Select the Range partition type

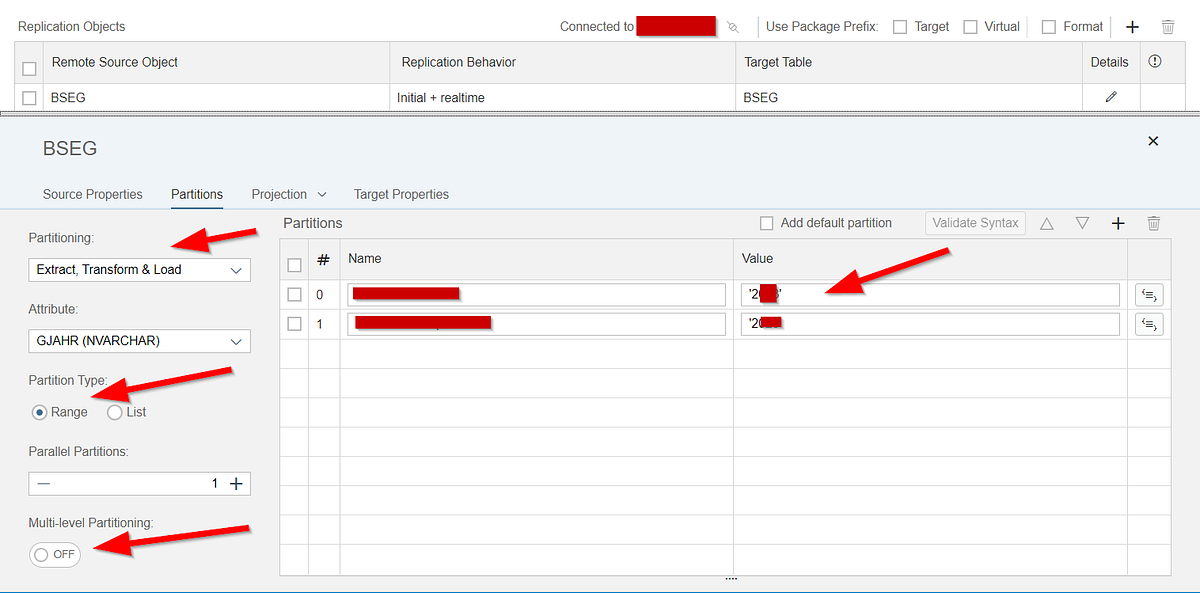[38, 412]
